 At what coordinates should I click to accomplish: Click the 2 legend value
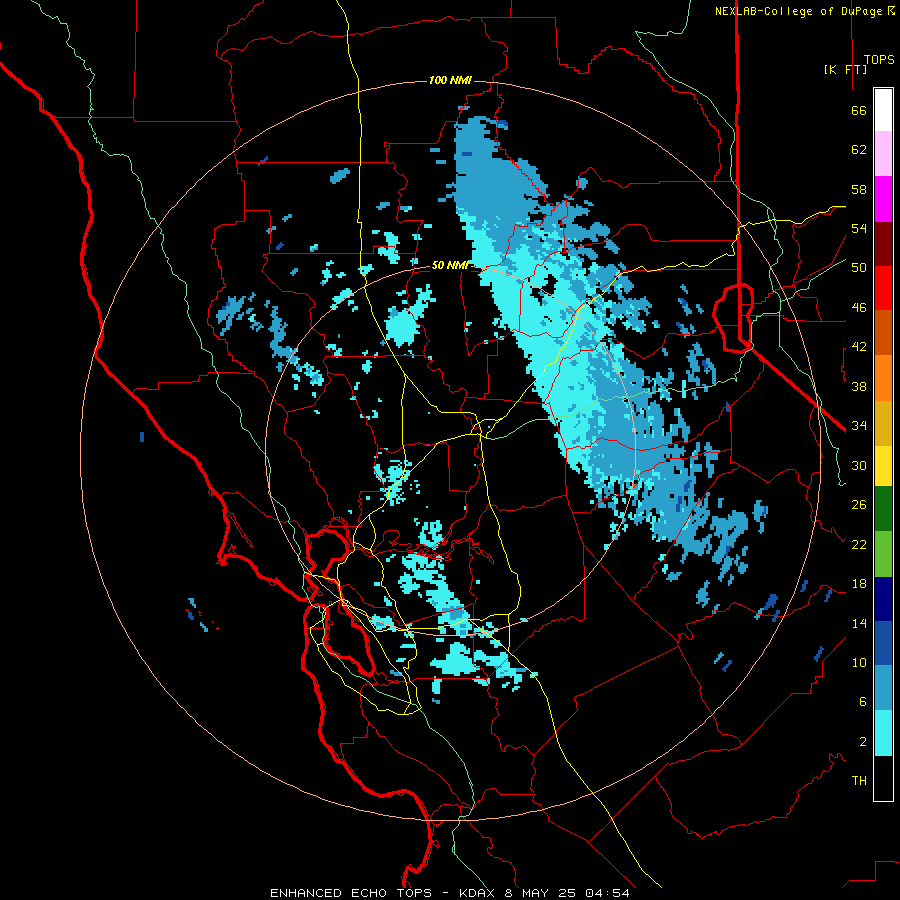863,742
